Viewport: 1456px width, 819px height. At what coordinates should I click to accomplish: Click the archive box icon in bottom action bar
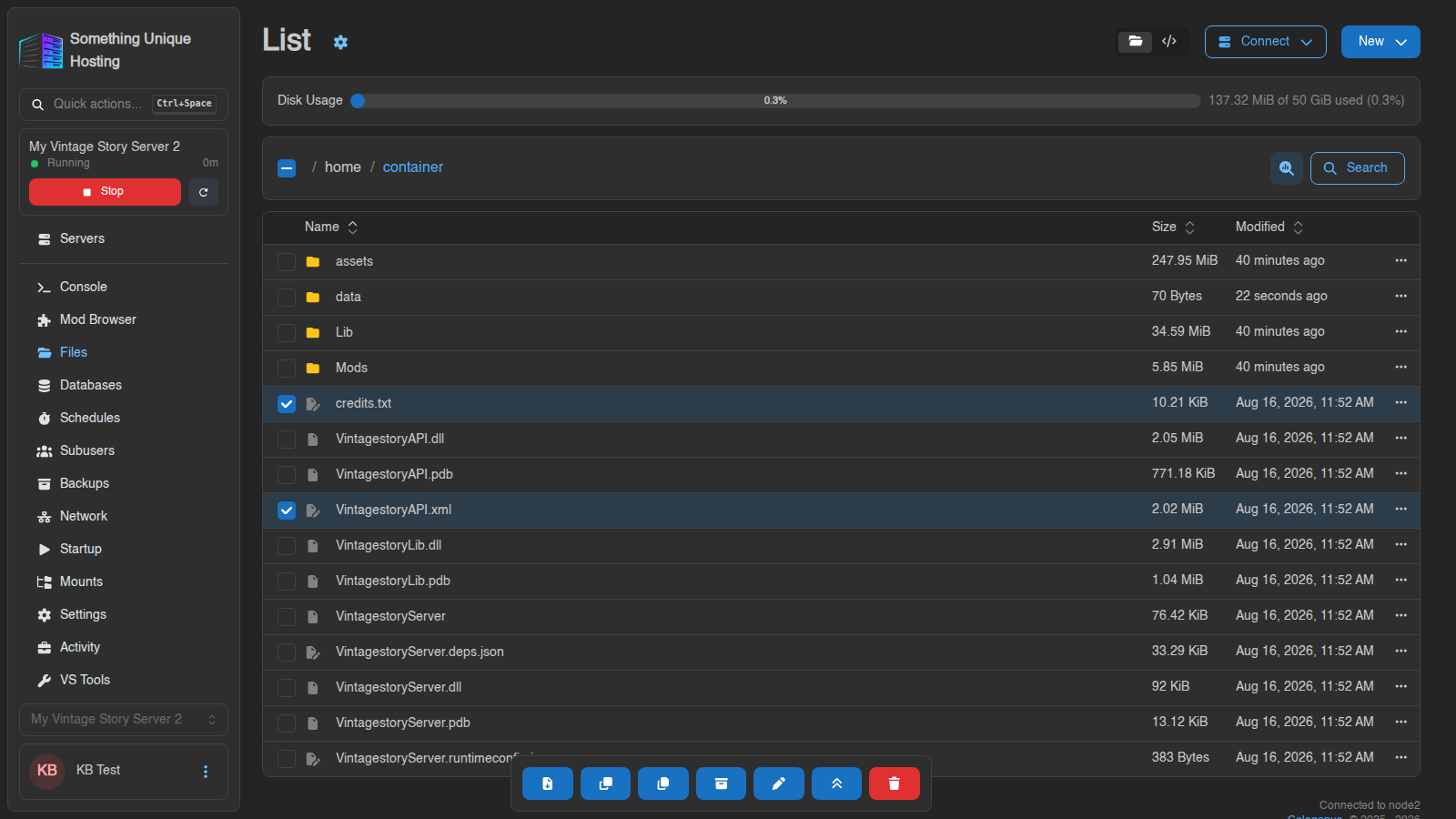721,784
